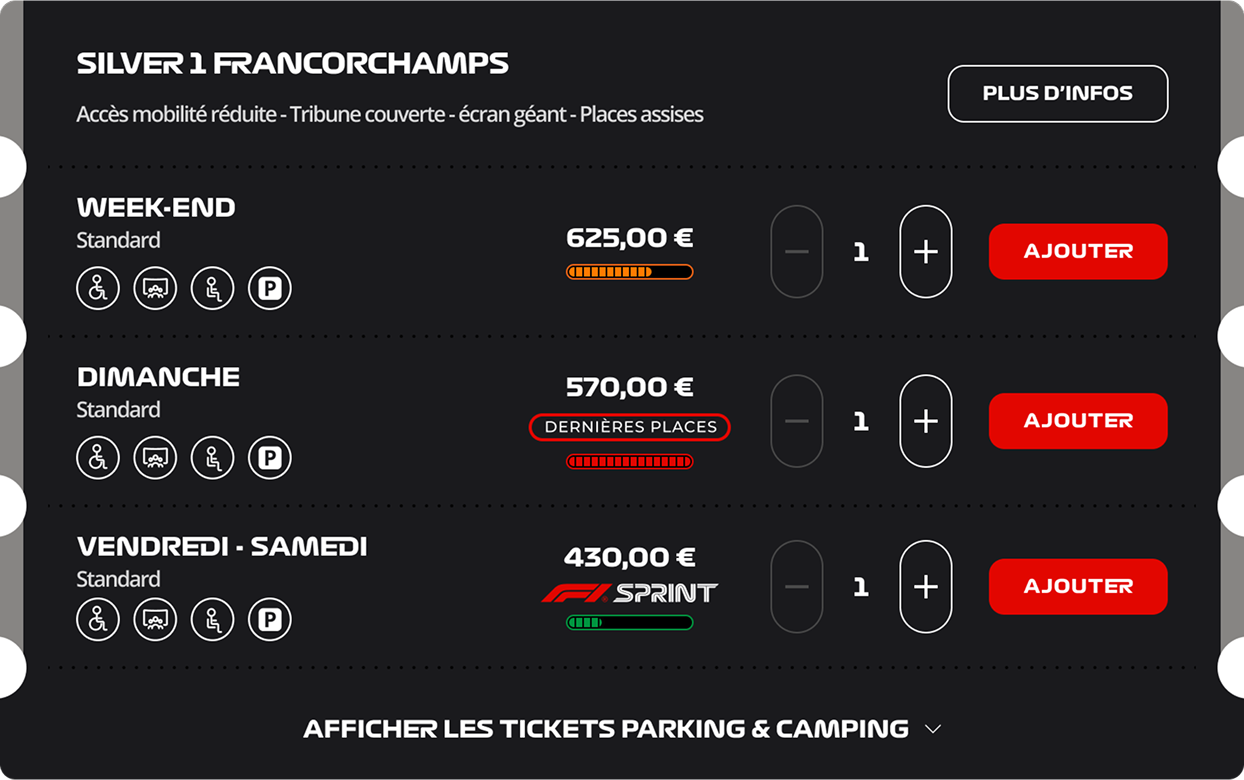Click the chevron next to Parking & Camping
1244x780 pixels.
[x=933, y=730]
